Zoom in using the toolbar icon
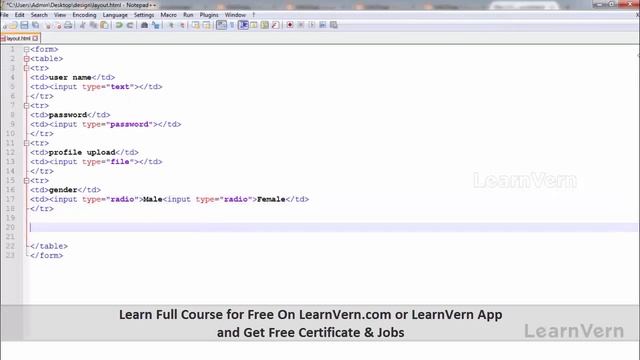This screenshot has width=640, height=360. pos(171,25)
